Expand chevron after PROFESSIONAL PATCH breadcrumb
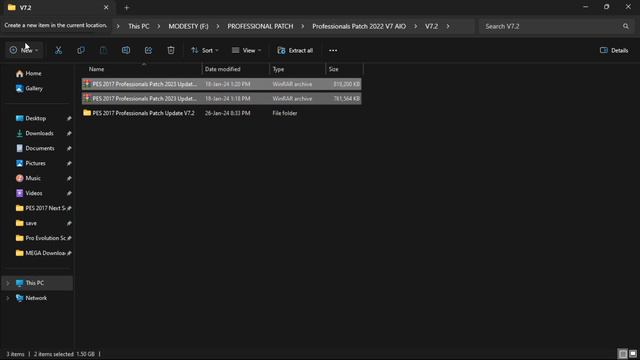640x360 pixels. pyautogui.click(x=302, y=26)
